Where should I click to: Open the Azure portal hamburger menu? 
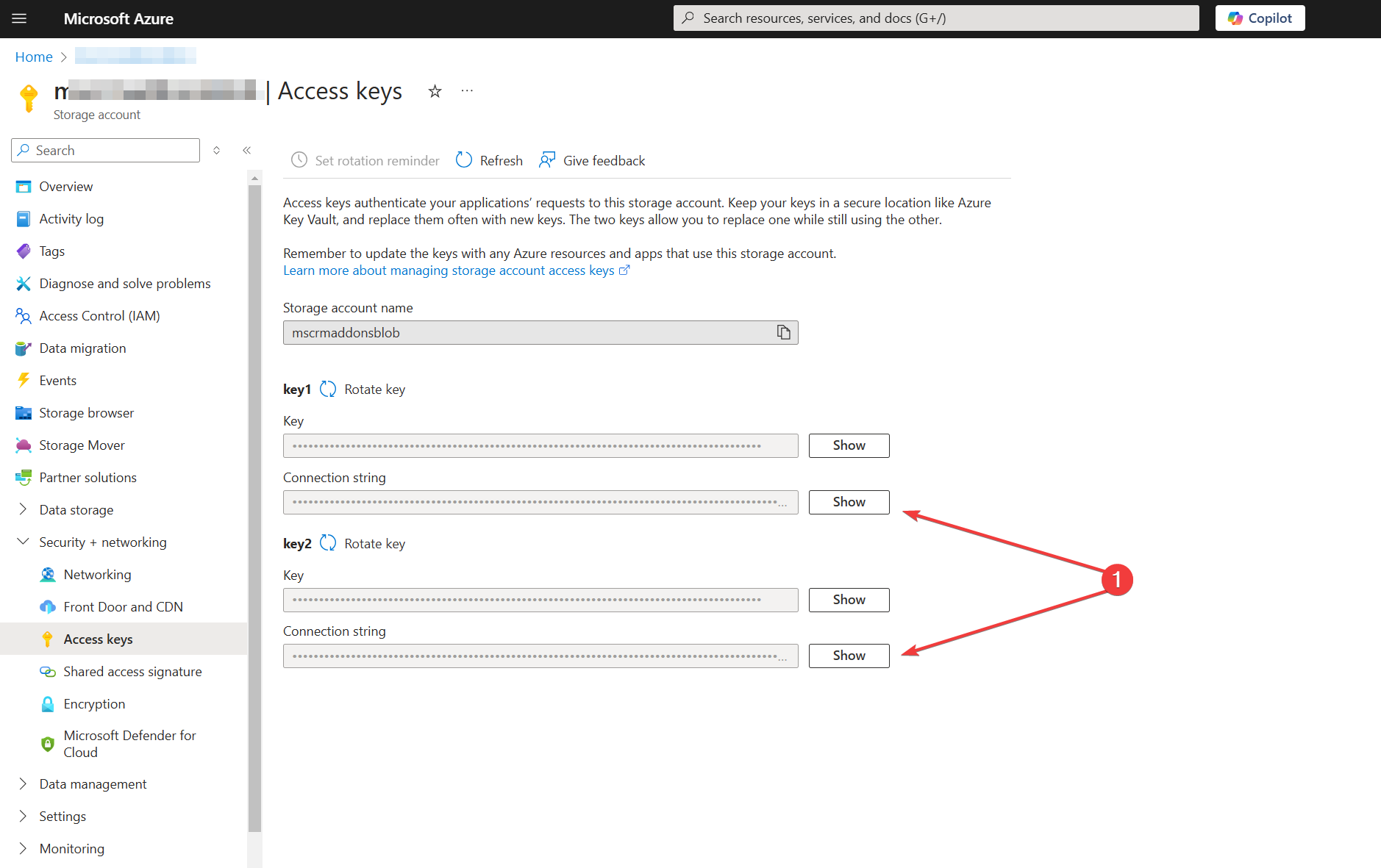pos(19,18)
